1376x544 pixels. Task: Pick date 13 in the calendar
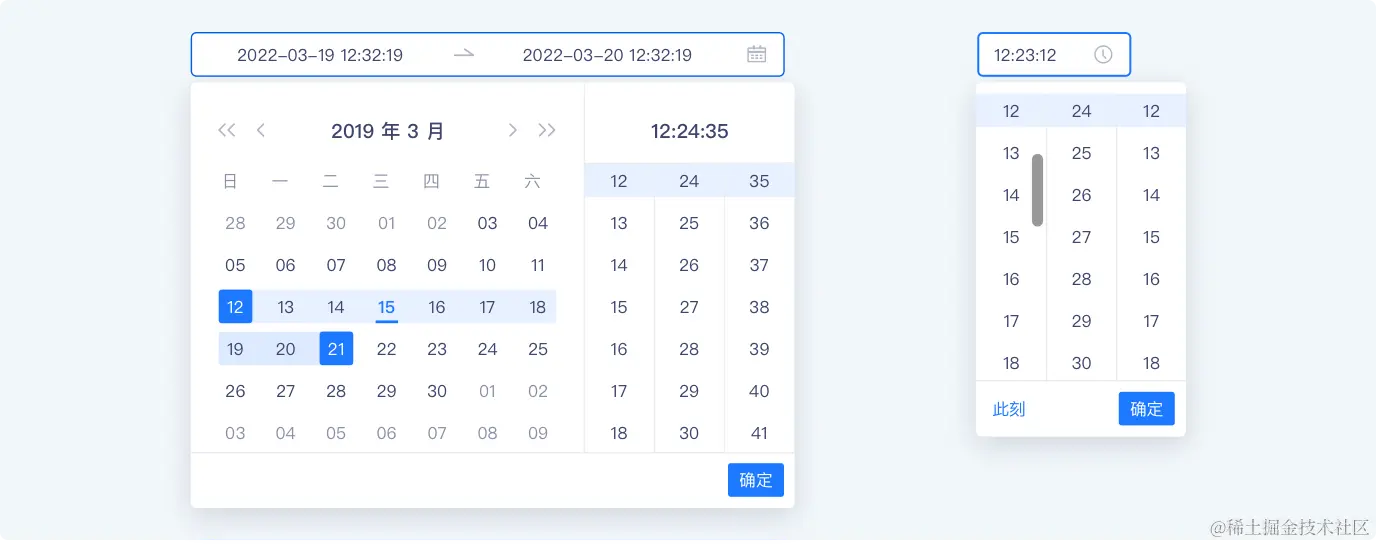click(286, 307)
